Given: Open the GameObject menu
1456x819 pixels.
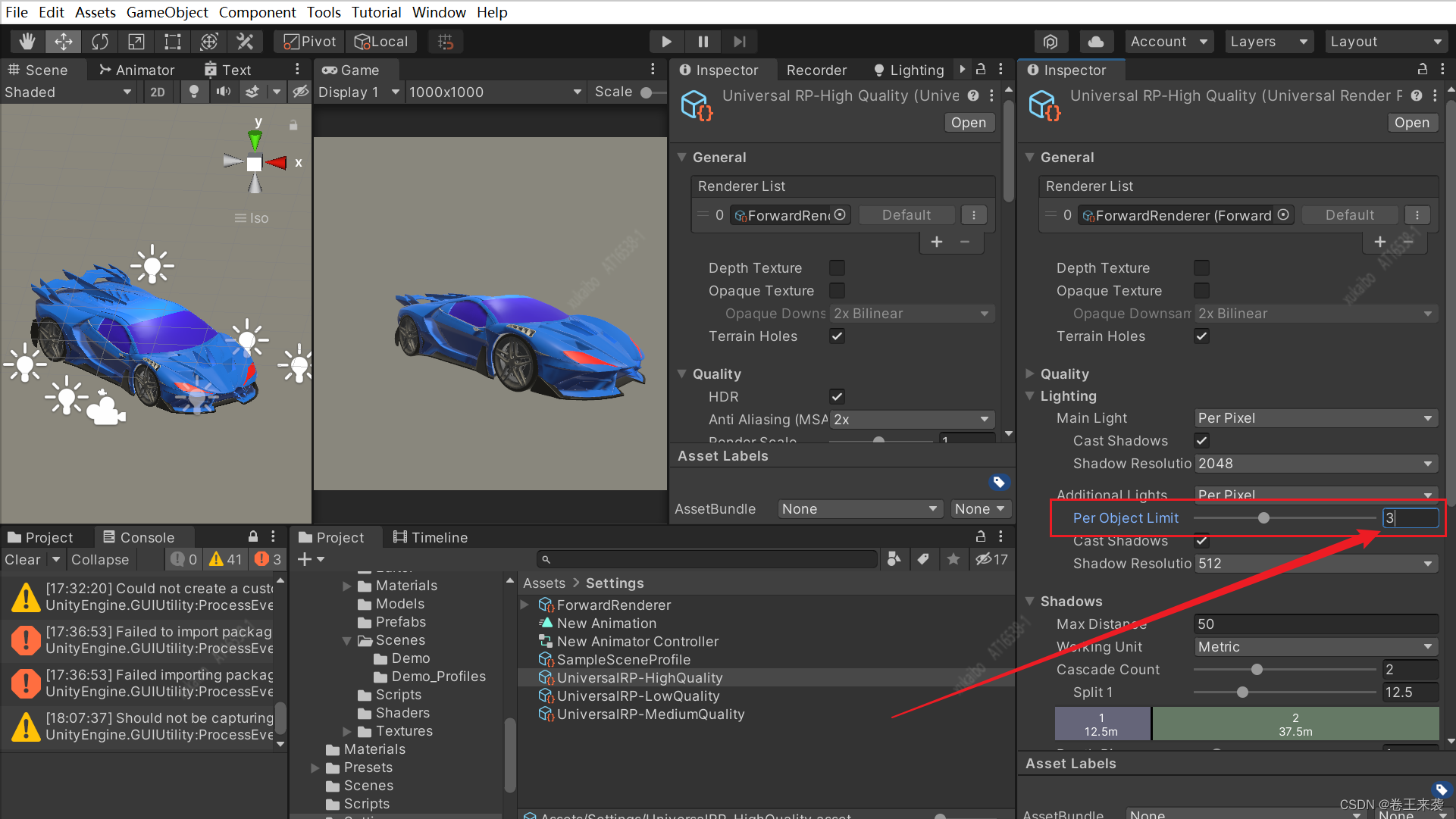Looking at the screenshot, I should 167,12.
